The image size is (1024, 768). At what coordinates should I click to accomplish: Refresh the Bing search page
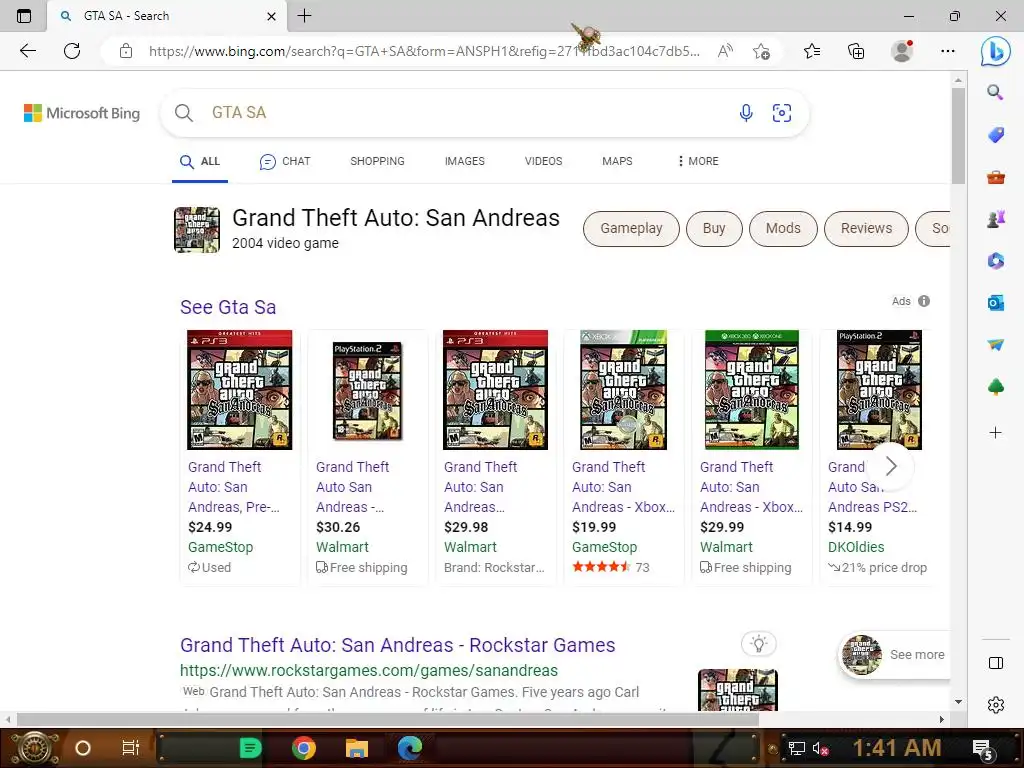click(x=72, y=51)
